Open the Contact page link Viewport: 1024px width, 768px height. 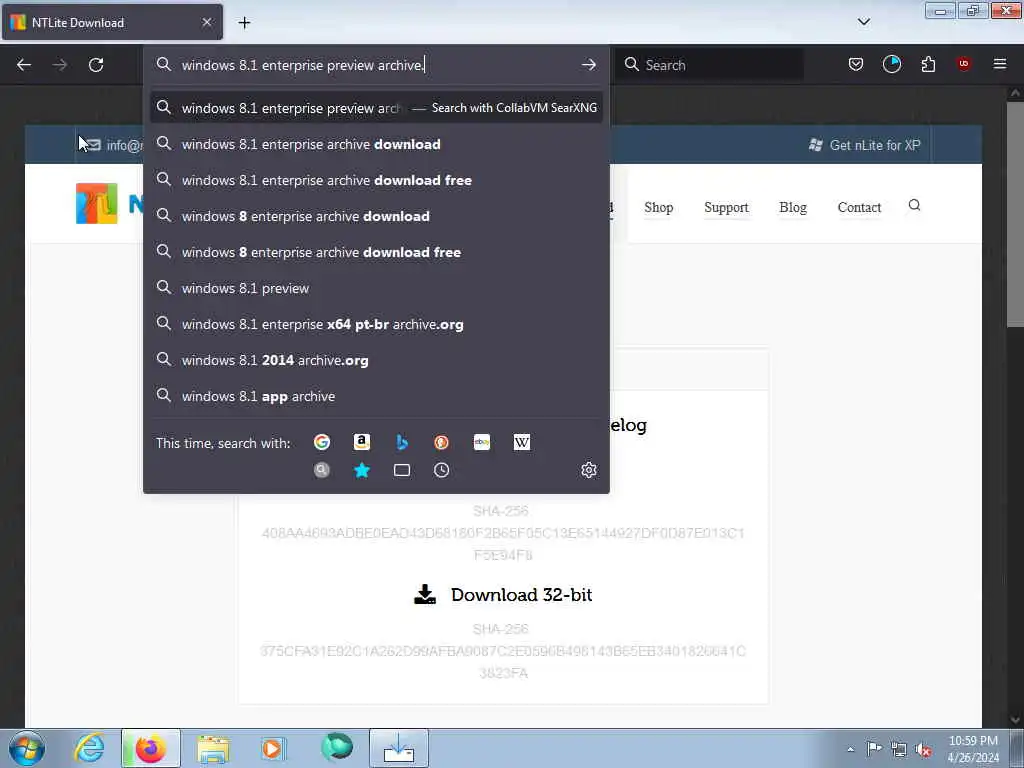859,207
